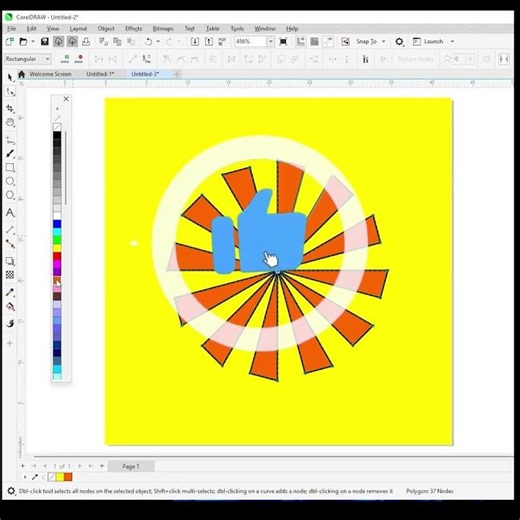
Task: Click the Add Nodes icon
Action: tap(66, 59)
